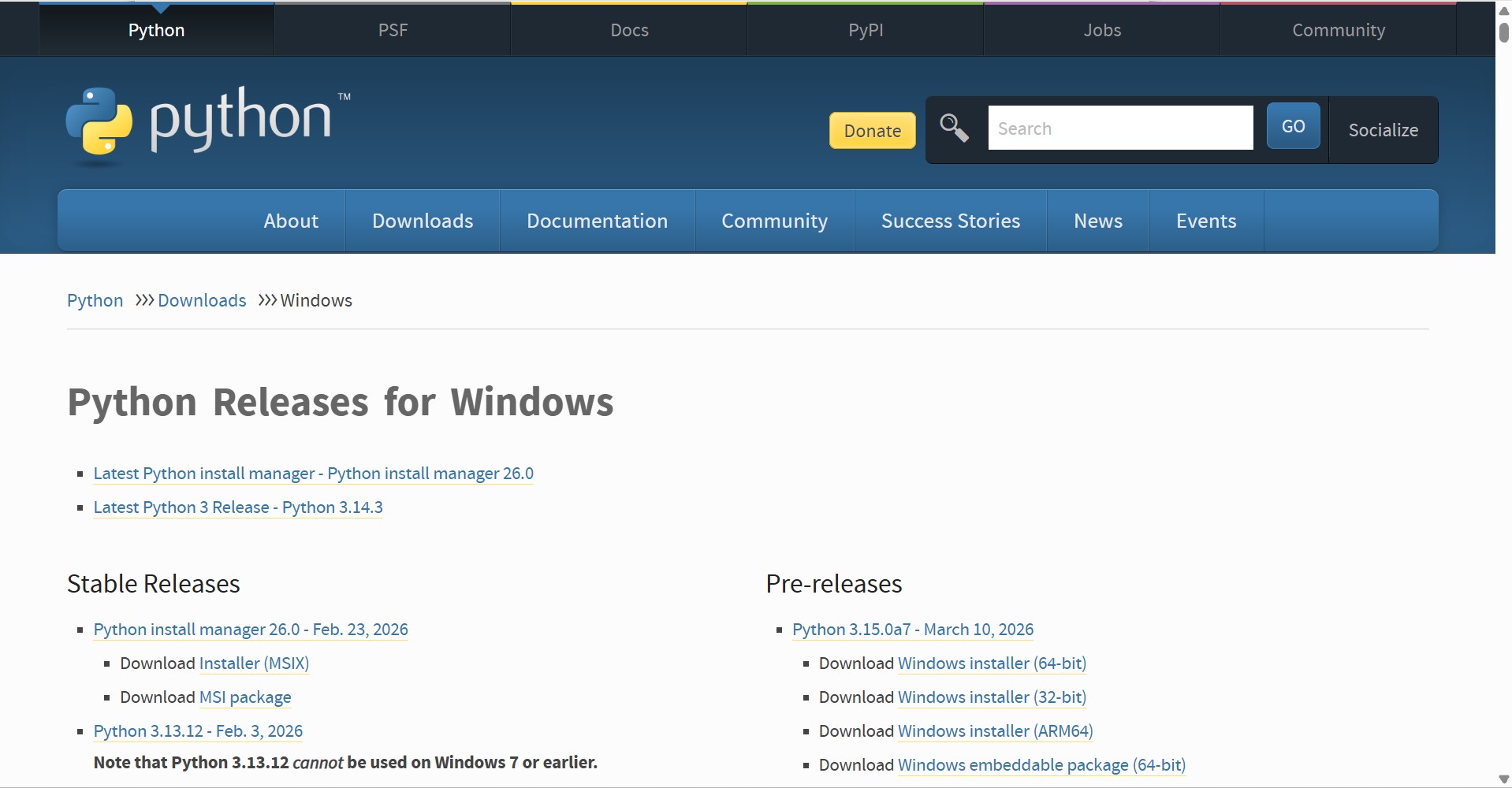The height and width of the screenshot is (788, 1512).
Task: Open the Socialize dropdown
Action: pos(1383,130)
